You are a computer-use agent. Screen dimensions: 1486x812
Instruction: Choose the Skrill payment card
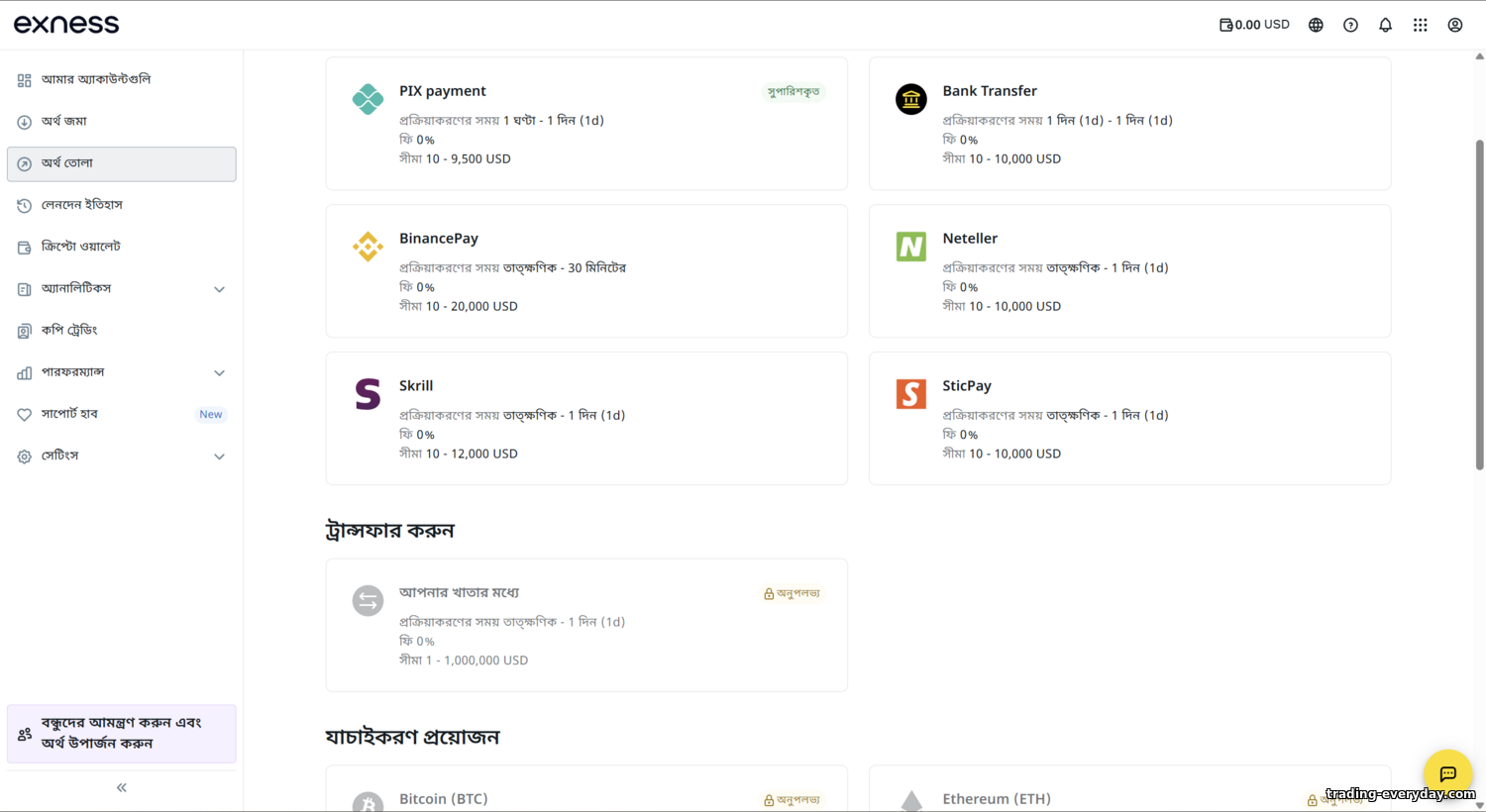coord(586,419)
